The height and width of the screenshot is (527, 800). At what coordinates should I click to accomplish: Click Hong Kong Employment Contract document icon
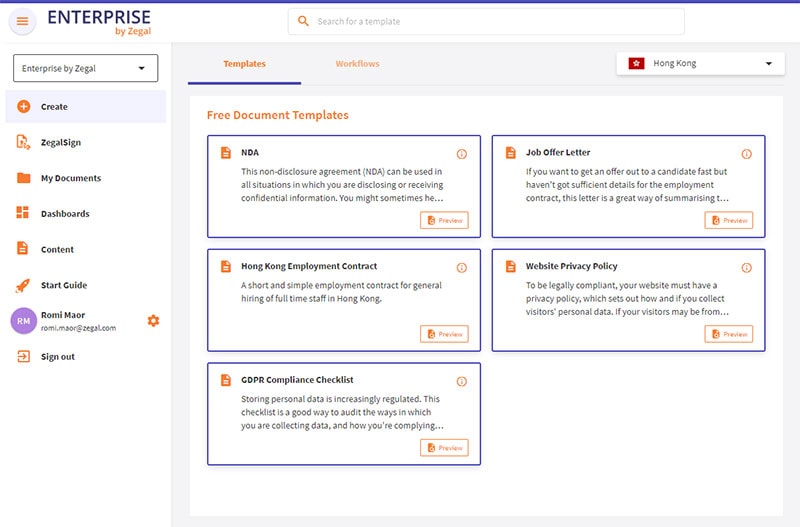pyautogui.click(x=226, y=266)
